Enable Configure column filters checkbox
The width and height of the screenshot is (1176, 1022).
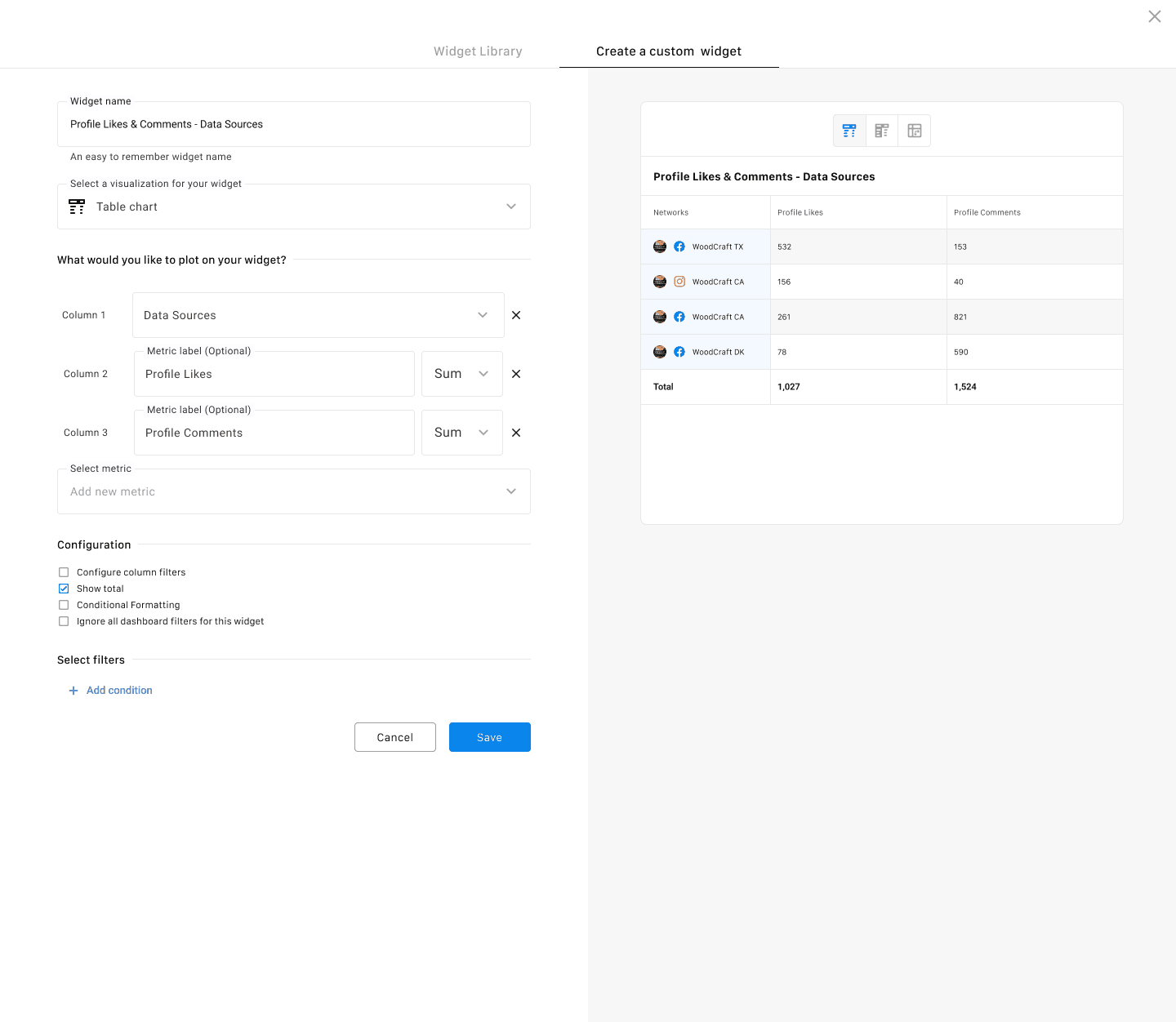click(x=64, y=572)
